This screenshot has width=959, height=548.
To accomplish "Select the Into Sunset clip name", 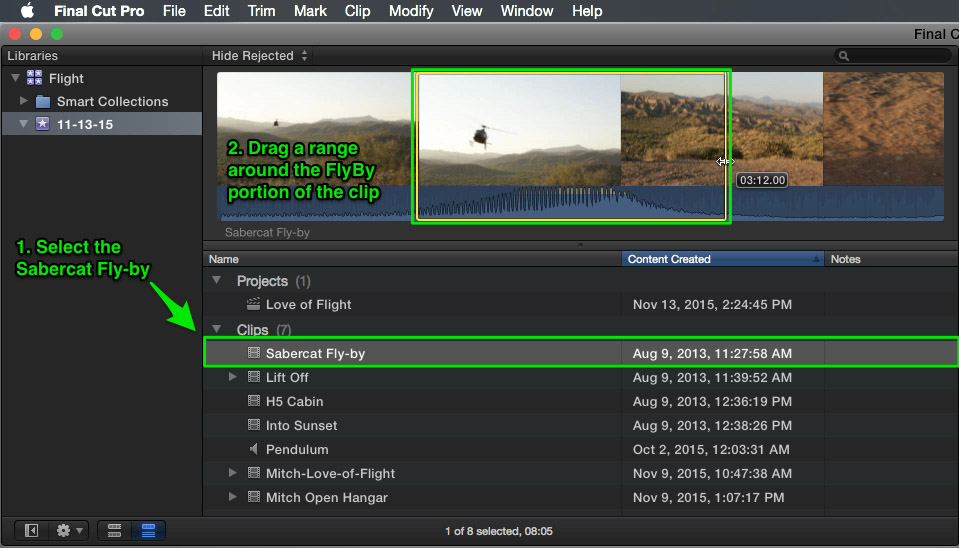I will click(x=301, y=425).
